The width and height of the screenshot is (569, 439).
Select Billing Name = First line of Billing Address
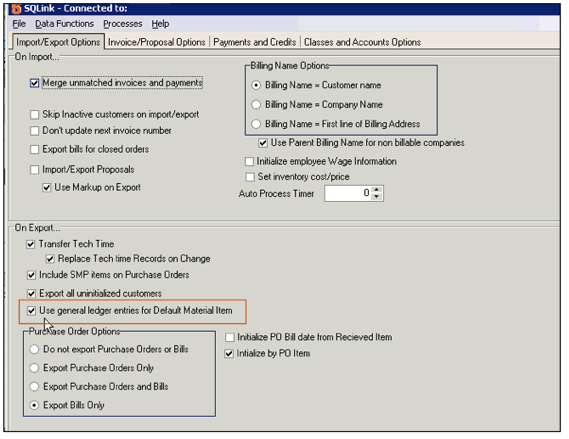tap(256, 124)
